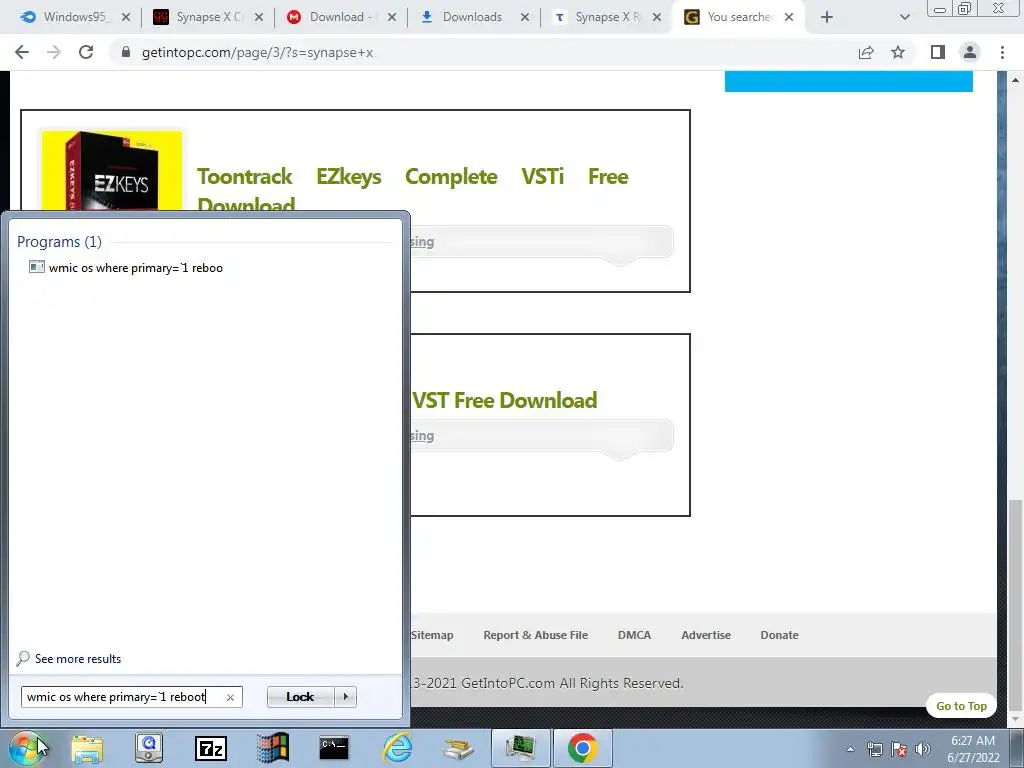The image size is (1024, 768).
Task: Switch to the Download MEGA tab
Action: coord(341,17)
